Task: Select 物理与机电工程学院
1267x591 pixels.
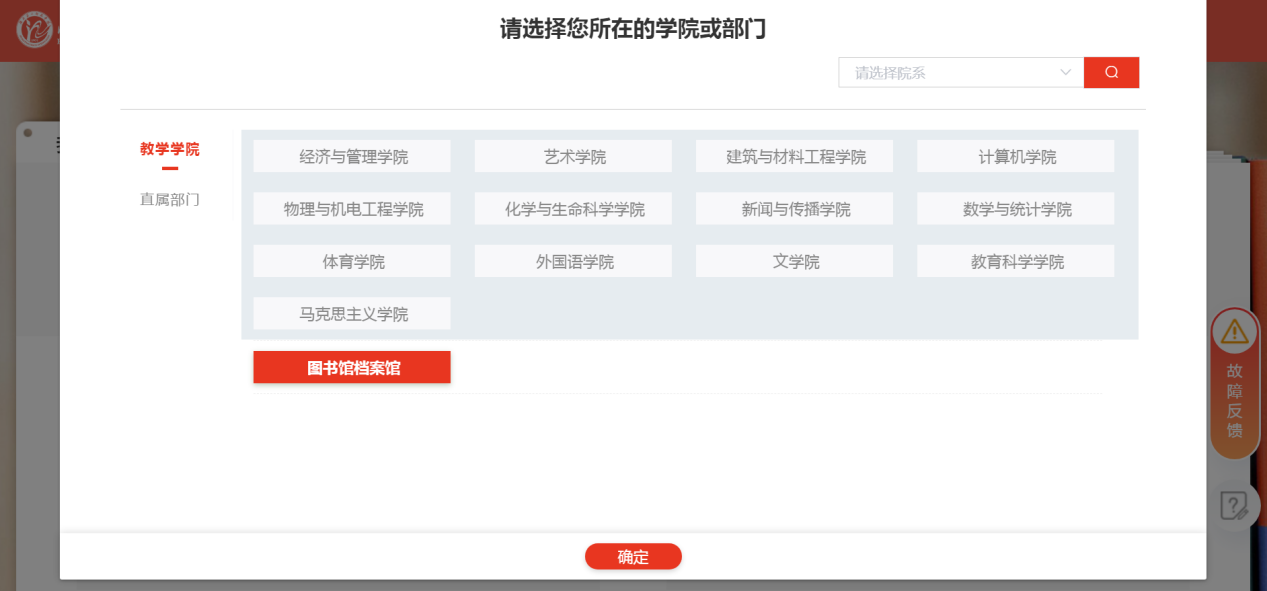Action: (352, 208)
